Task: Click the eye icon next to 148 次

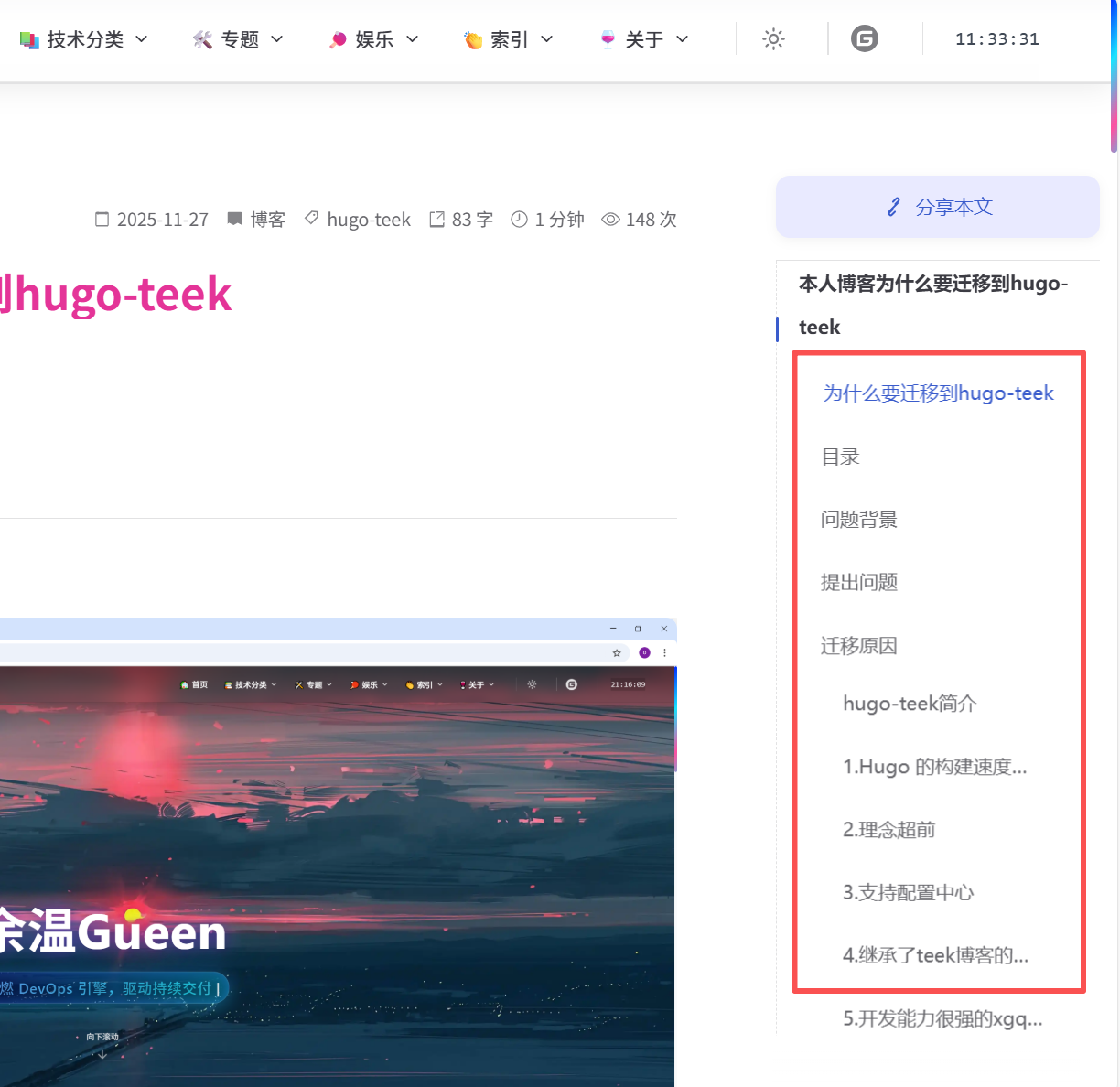Action: [x=610, y=220]
